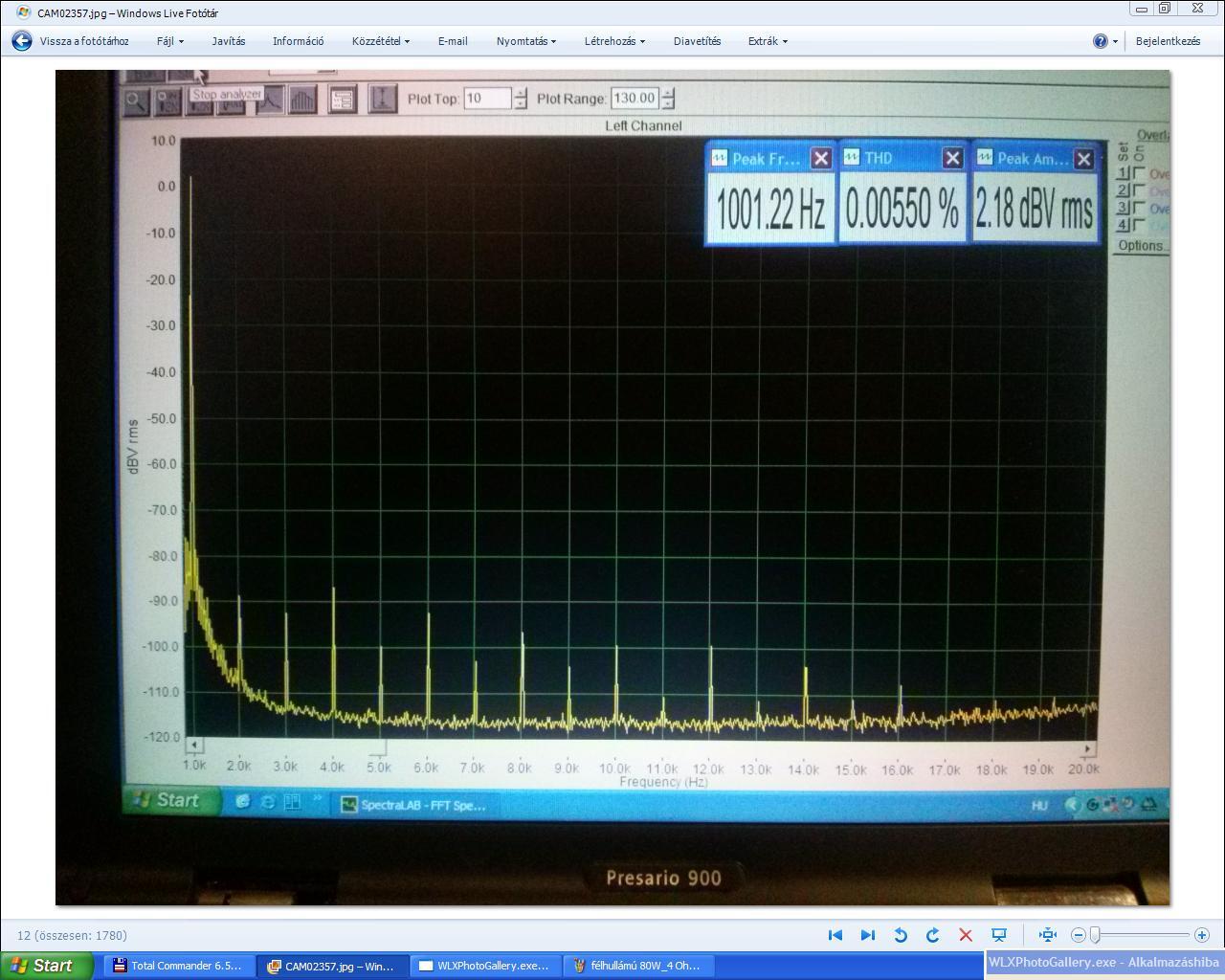The height and width of the screenshot is (980, 1225).
Task: Click the Photo Gallery icon in the title bar
Action: 23,13
